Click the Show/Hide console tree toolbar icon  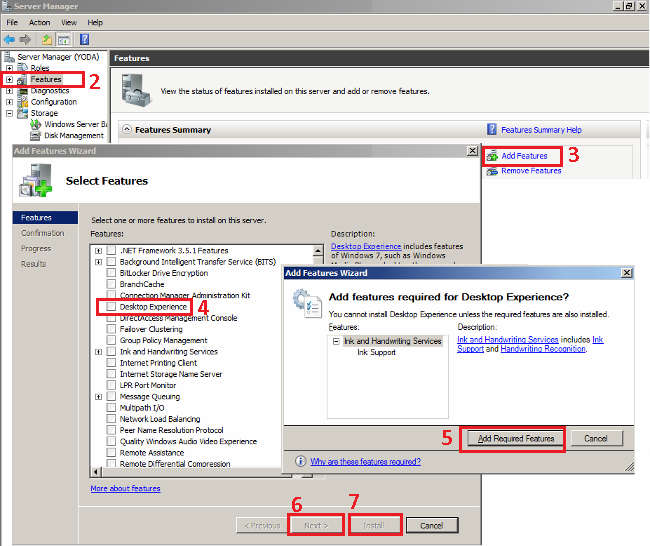[x=64, y=40]
